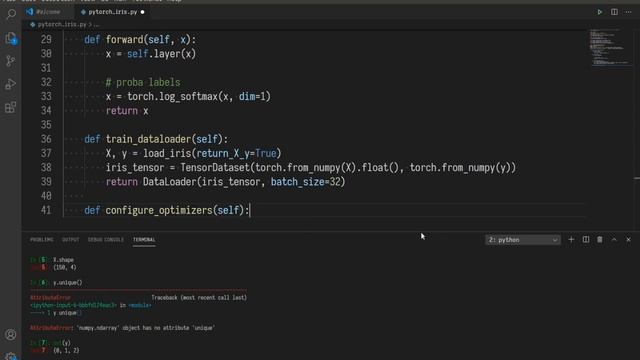The width and height of the screenshot is (640, 360).
Task: Close the terminal panel
Action: click(629, 240)
